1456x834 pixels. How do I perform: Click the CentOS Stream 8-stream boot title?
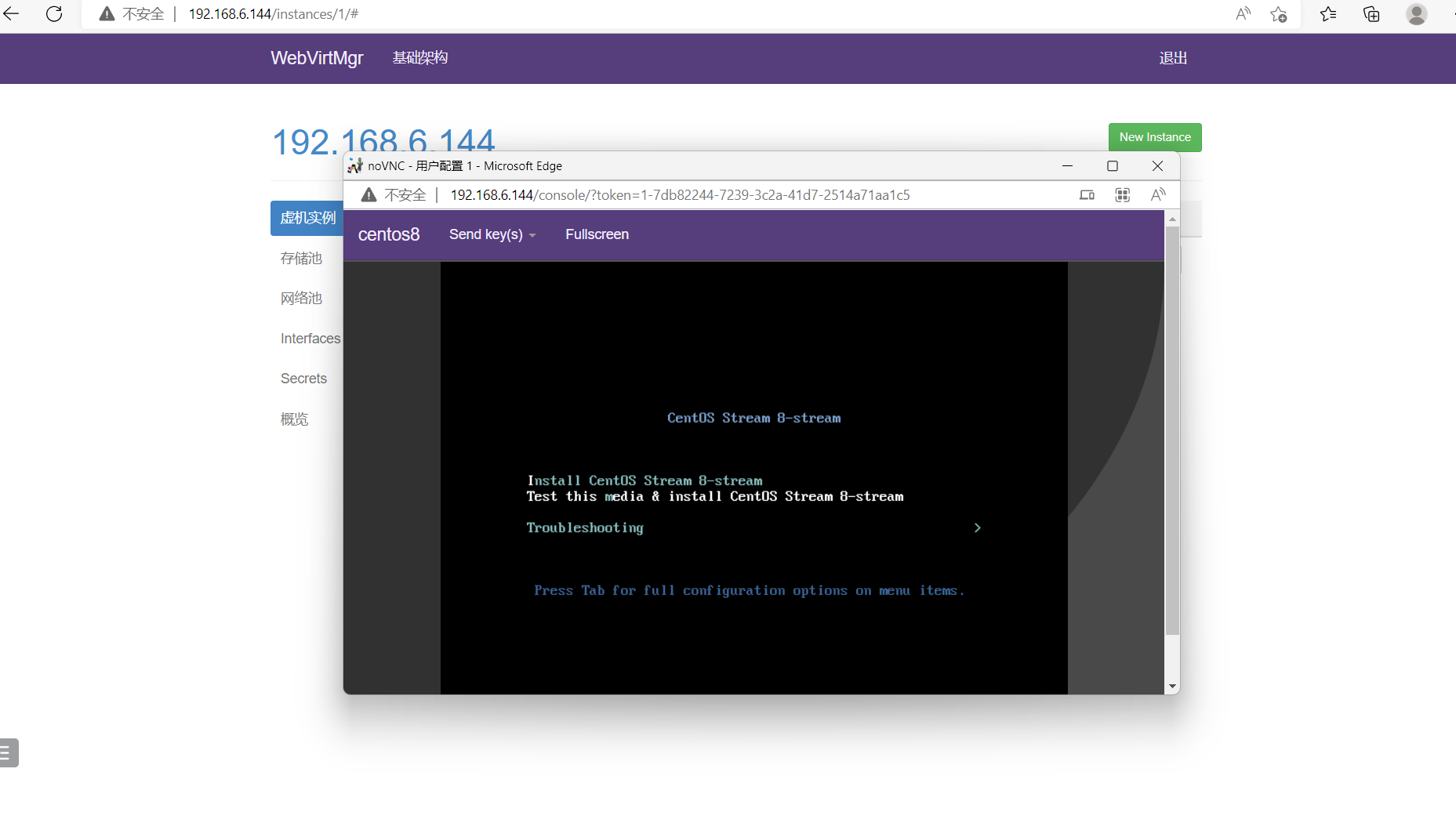pyautogui.click(x=754, y=418)
